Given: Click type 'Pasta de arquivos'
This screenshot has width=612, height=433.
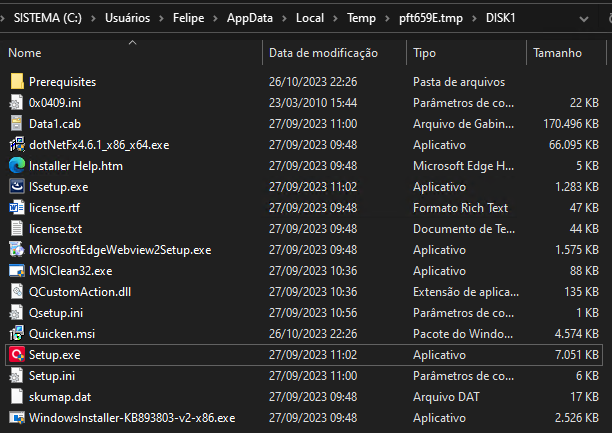Looking at the screenshot, I should pyautogui.click(x=459, y=82).
